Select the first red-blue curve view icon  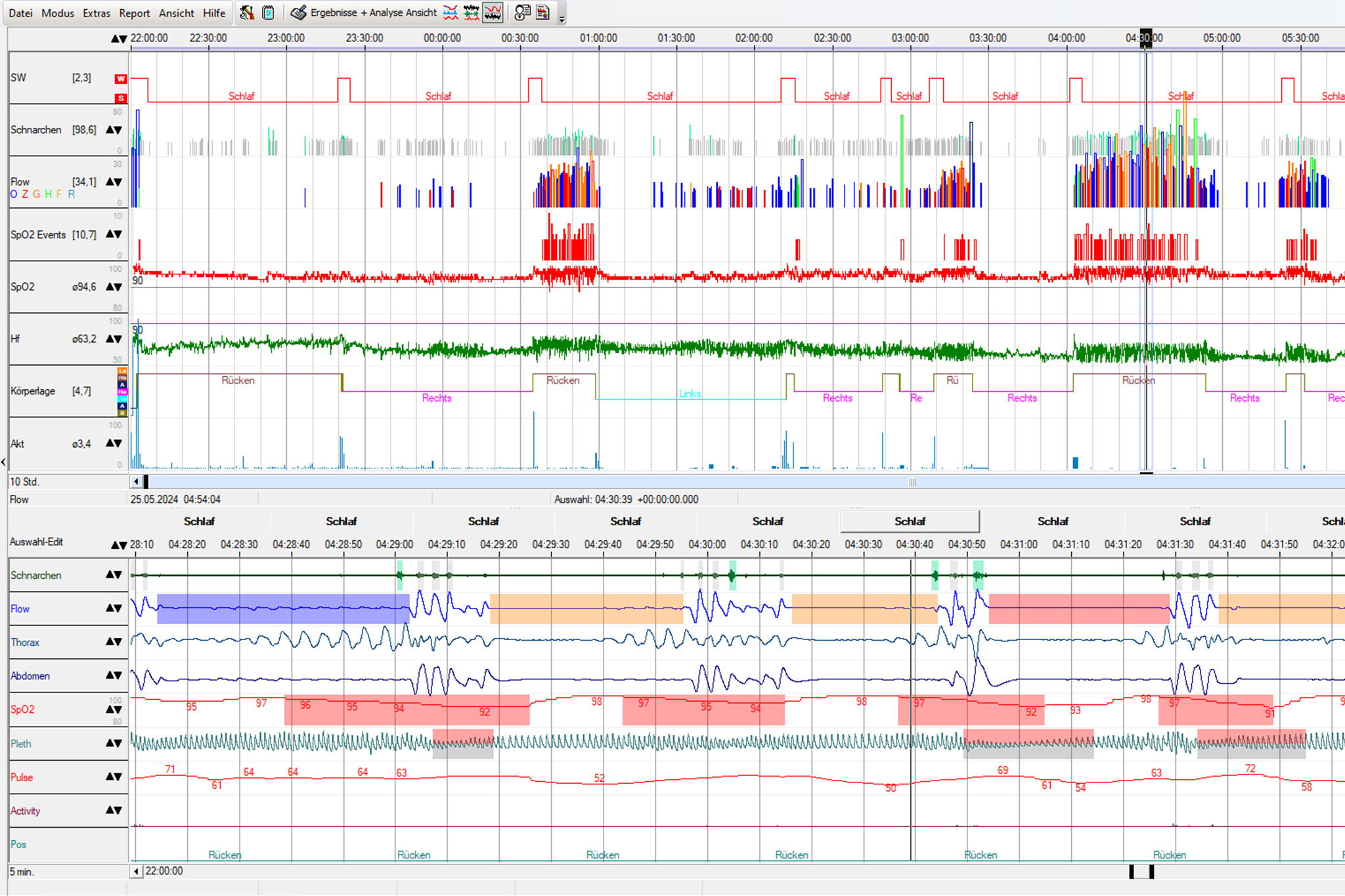pyautogui.click(x=451, y=12)
